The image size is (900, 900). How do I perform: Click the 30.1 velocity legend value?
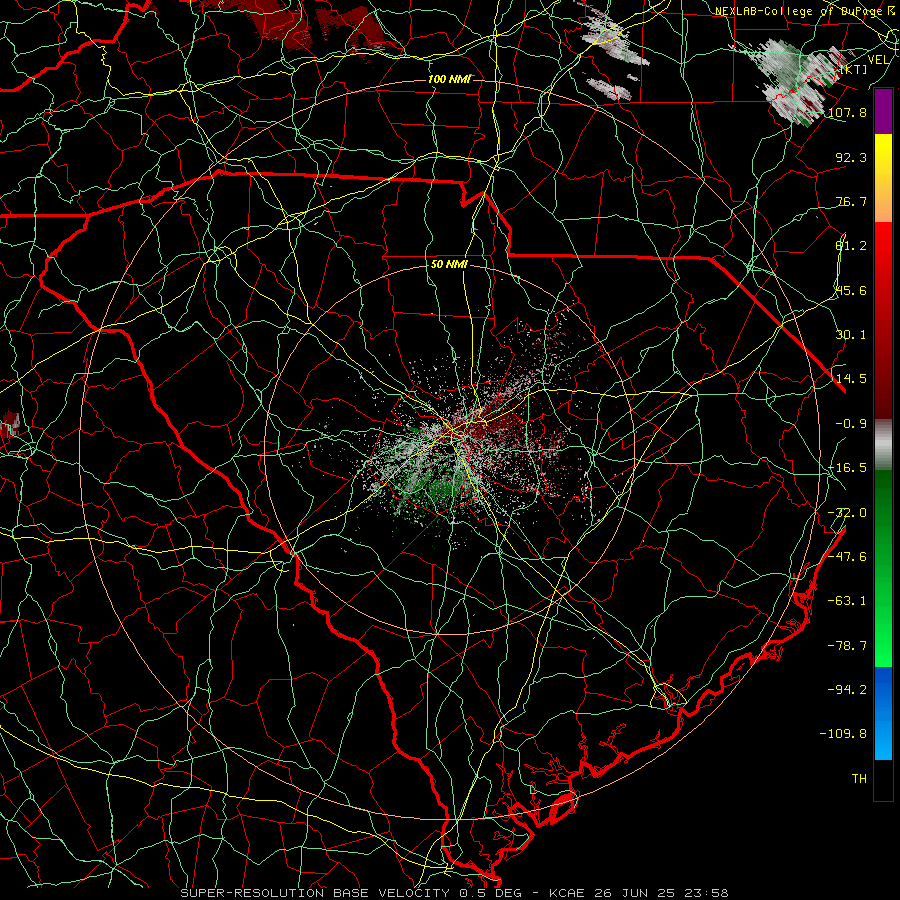[x=851, y=335]
